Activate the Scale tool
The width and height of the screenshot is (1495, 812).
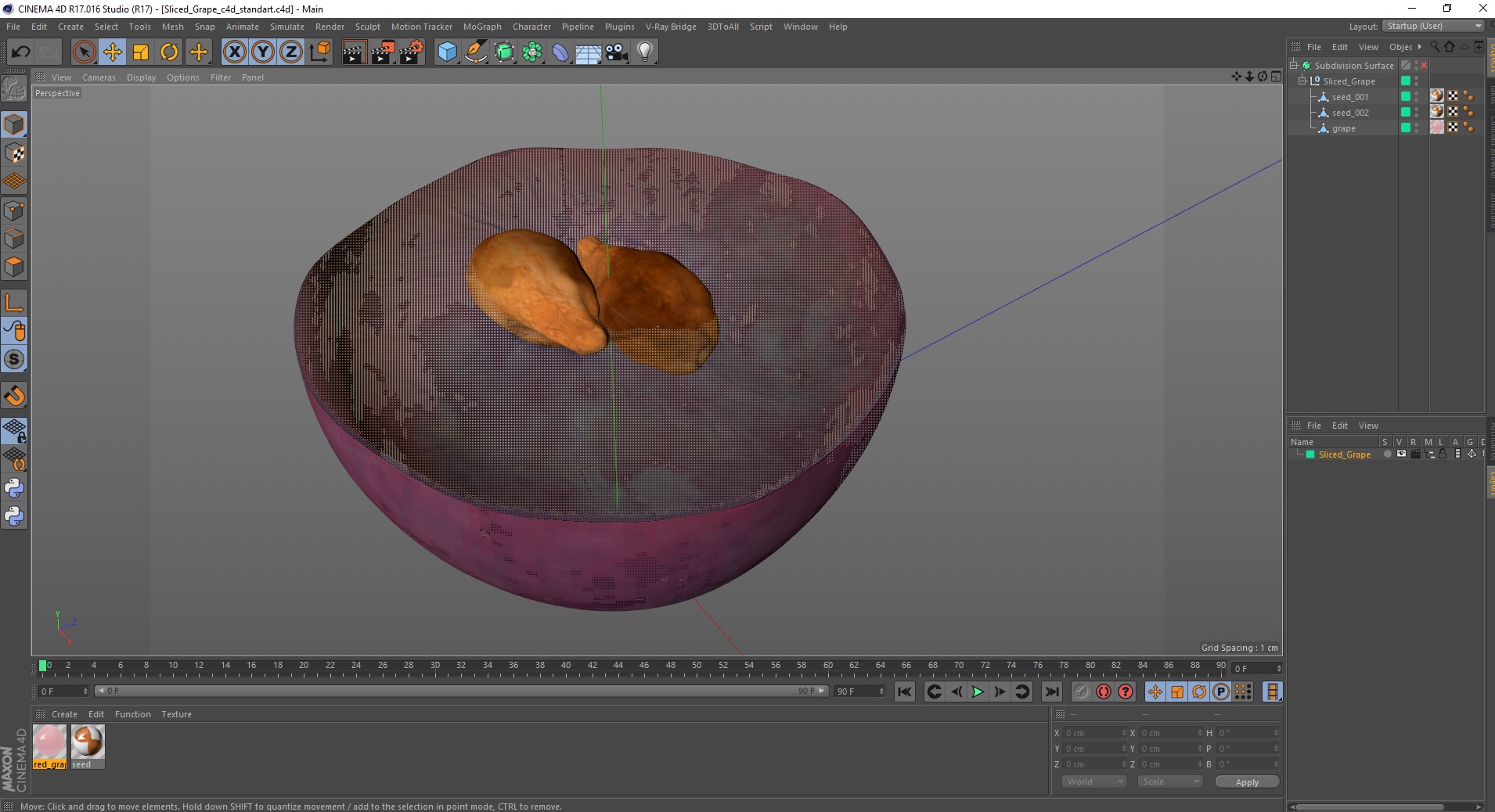141,52
